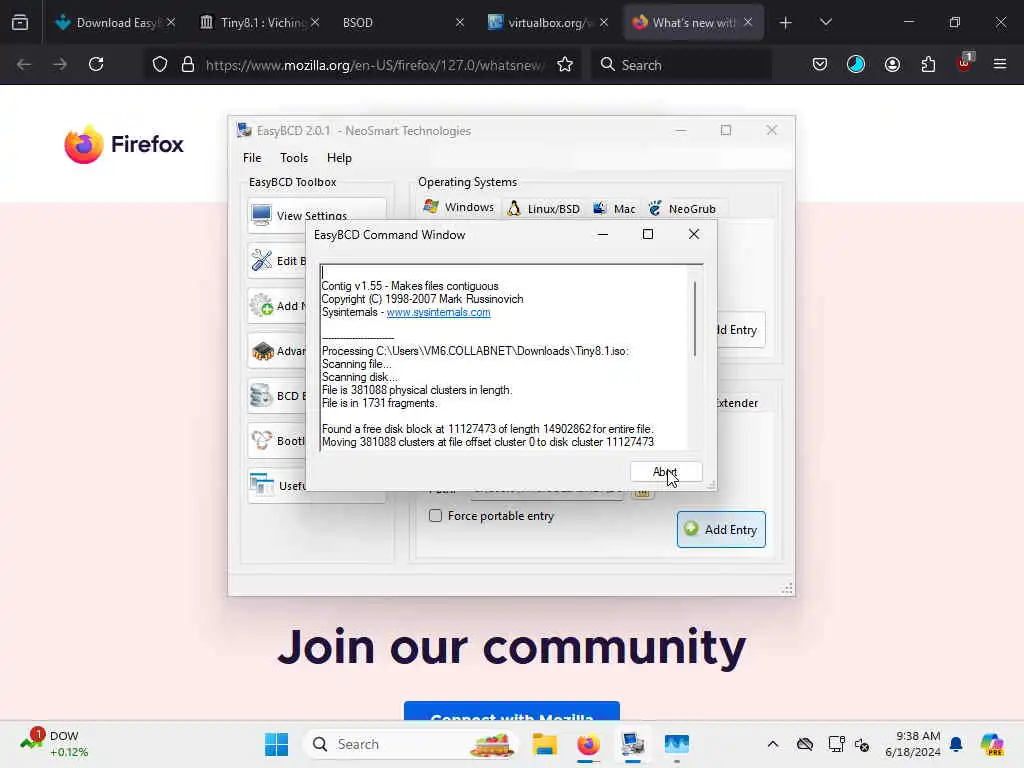
Task: Go forward one page
Action: point(60,64)
